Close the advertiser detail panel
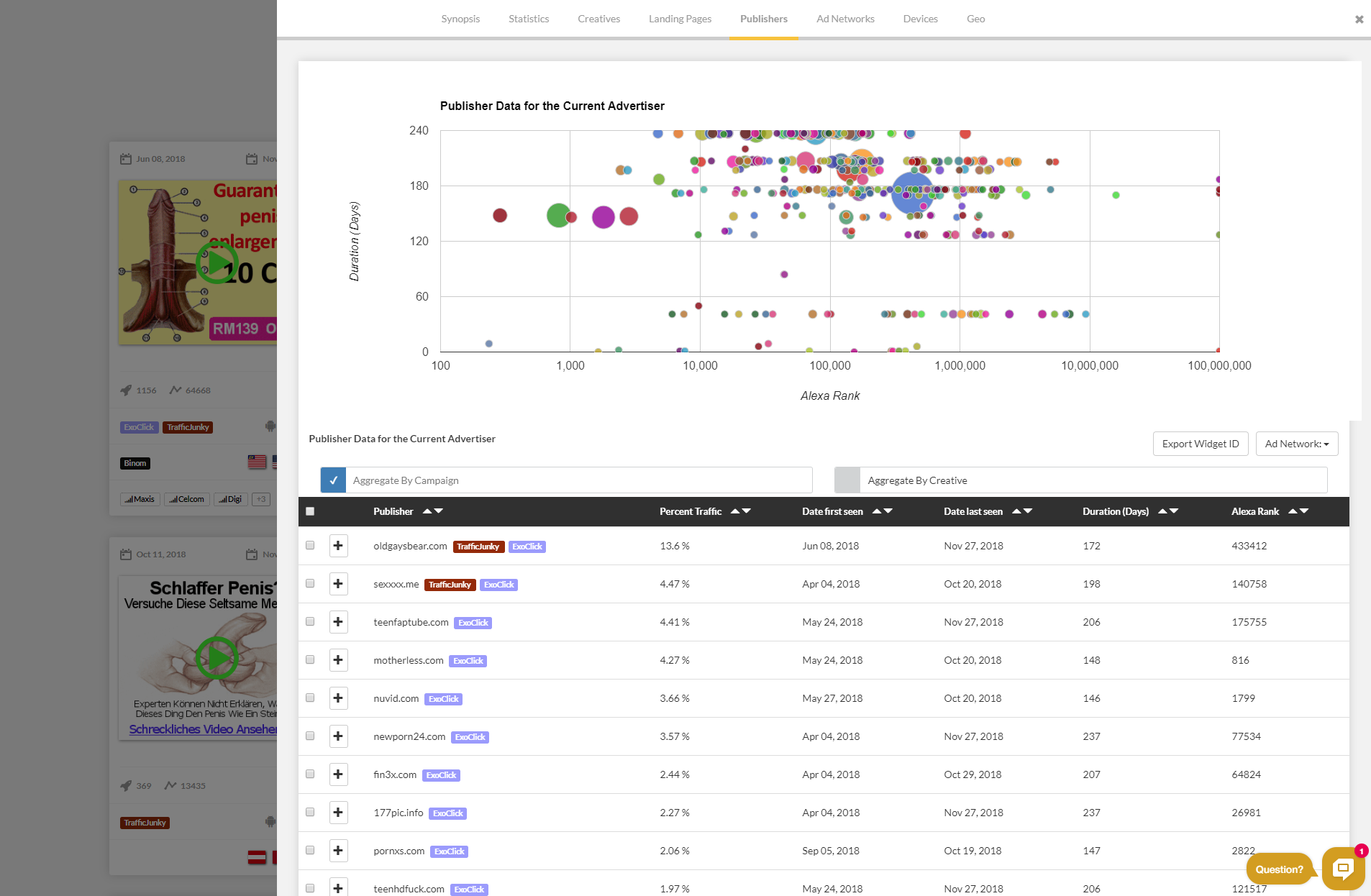 (1359, 19)
